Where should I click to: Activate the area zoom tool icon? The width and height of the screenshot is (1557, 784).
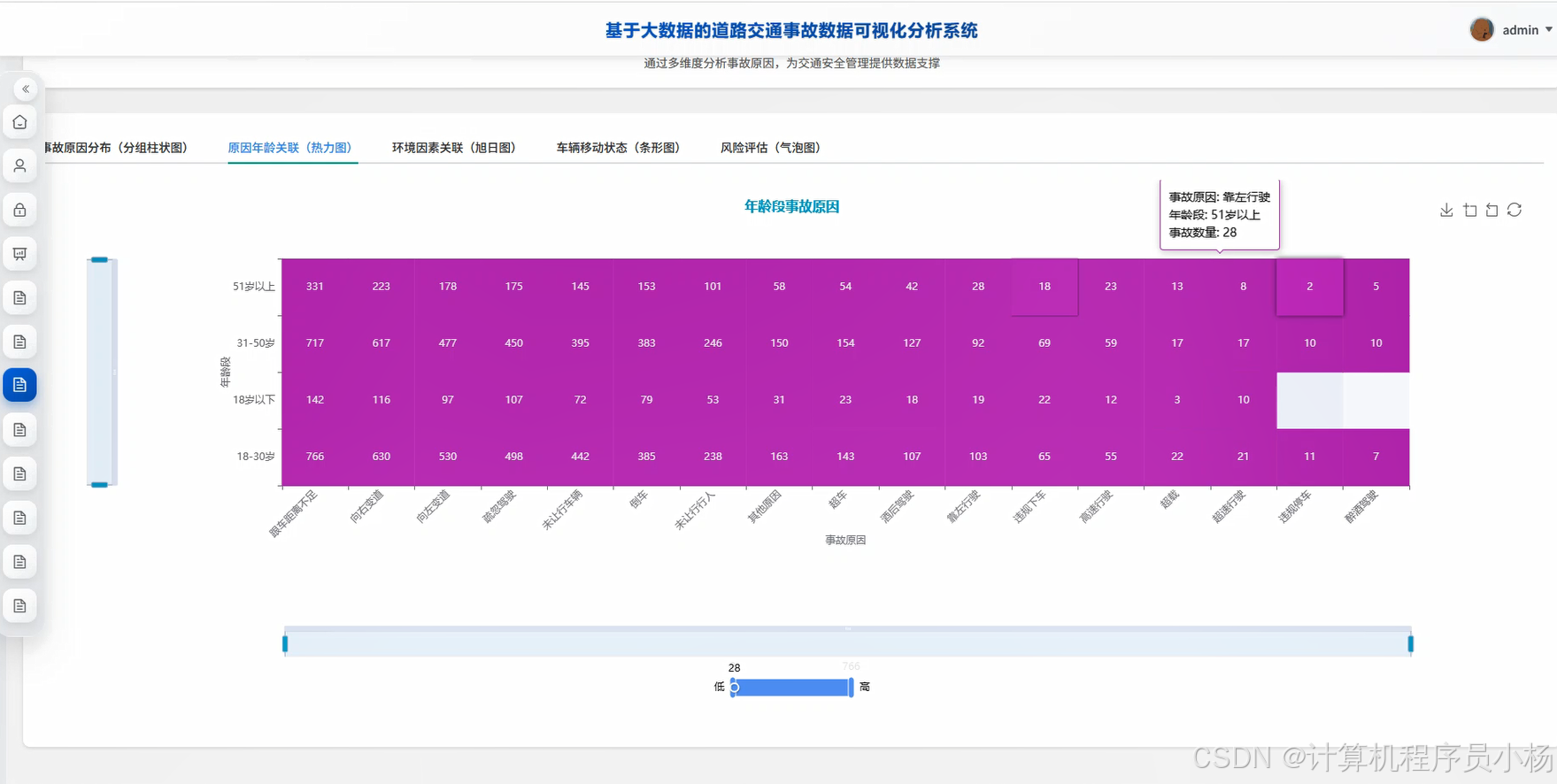pyautogui.click(x=1470, y=210)
